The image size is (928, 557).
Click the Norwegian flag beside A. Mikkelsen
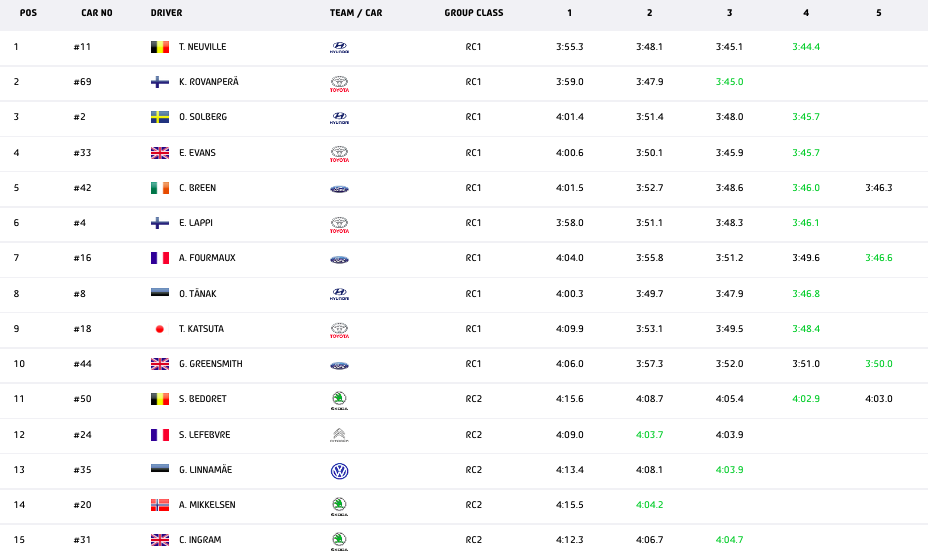[159, 505]
